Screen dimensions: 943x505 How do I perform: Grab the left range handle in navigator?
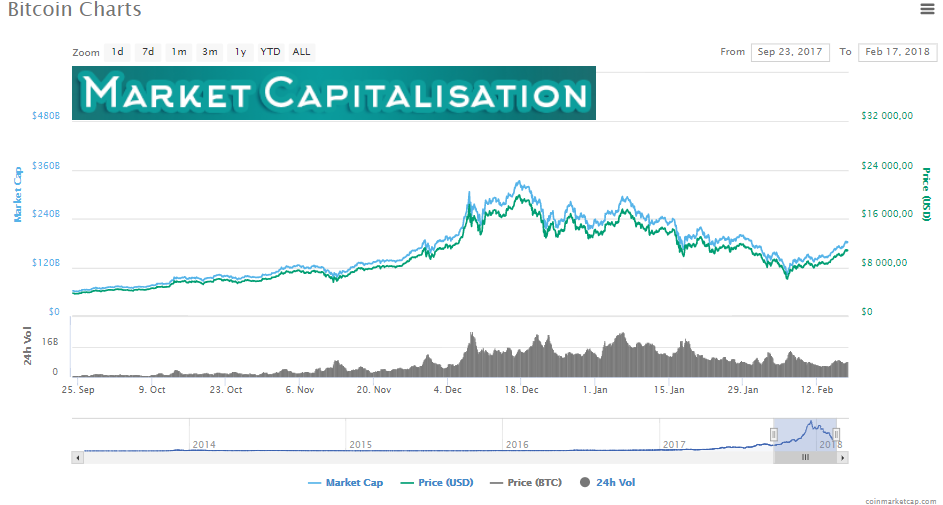pos(773,434)
